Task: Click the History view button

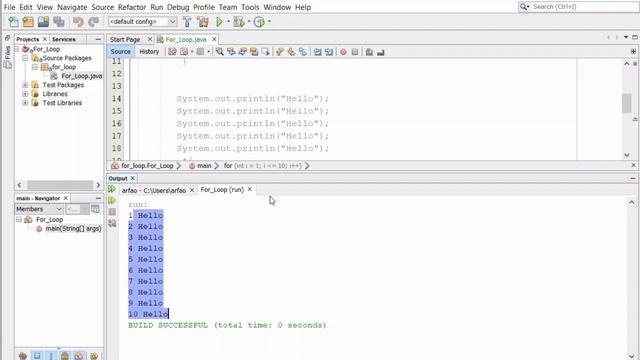Action: click(x=149, y=52)
